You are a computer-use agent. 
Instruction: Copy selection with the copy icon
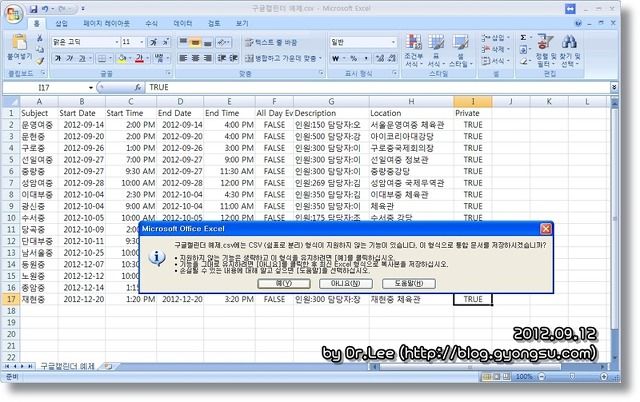tap(40, 50)
